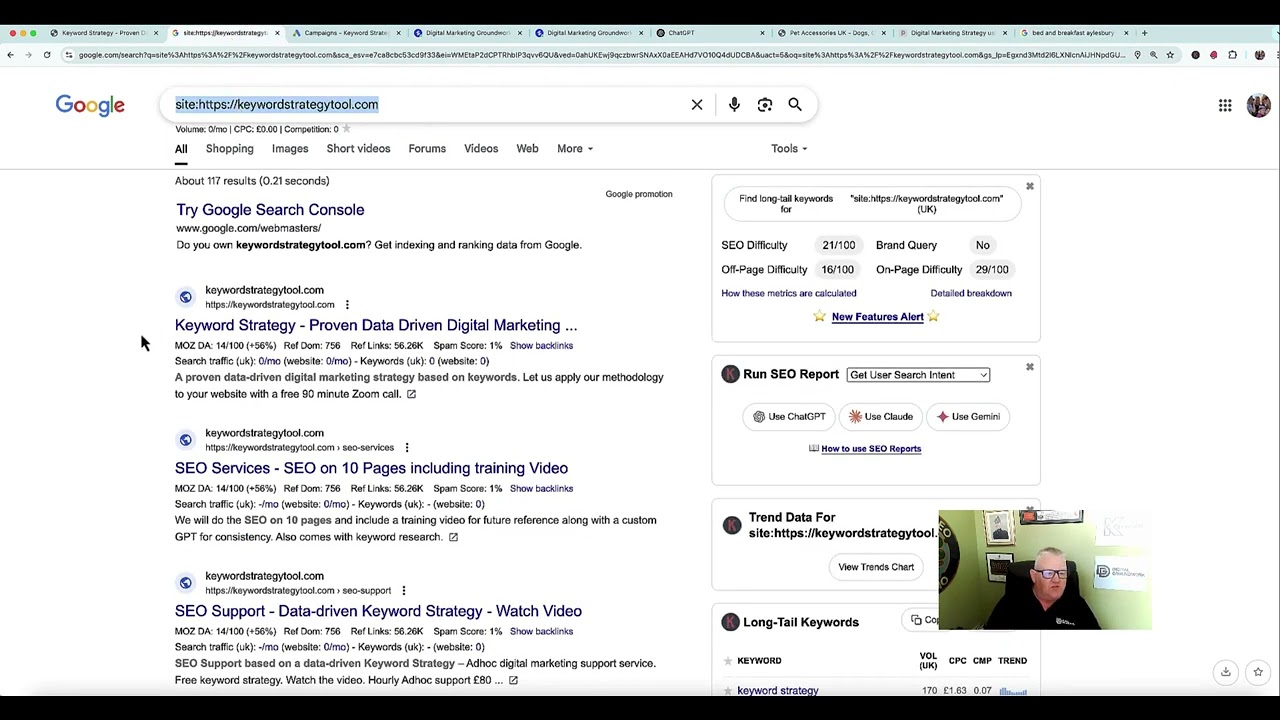1280x720 pixels.
Task: Open the 'keyword strategy' long-tail keyword link
Action: pos(778,690)
